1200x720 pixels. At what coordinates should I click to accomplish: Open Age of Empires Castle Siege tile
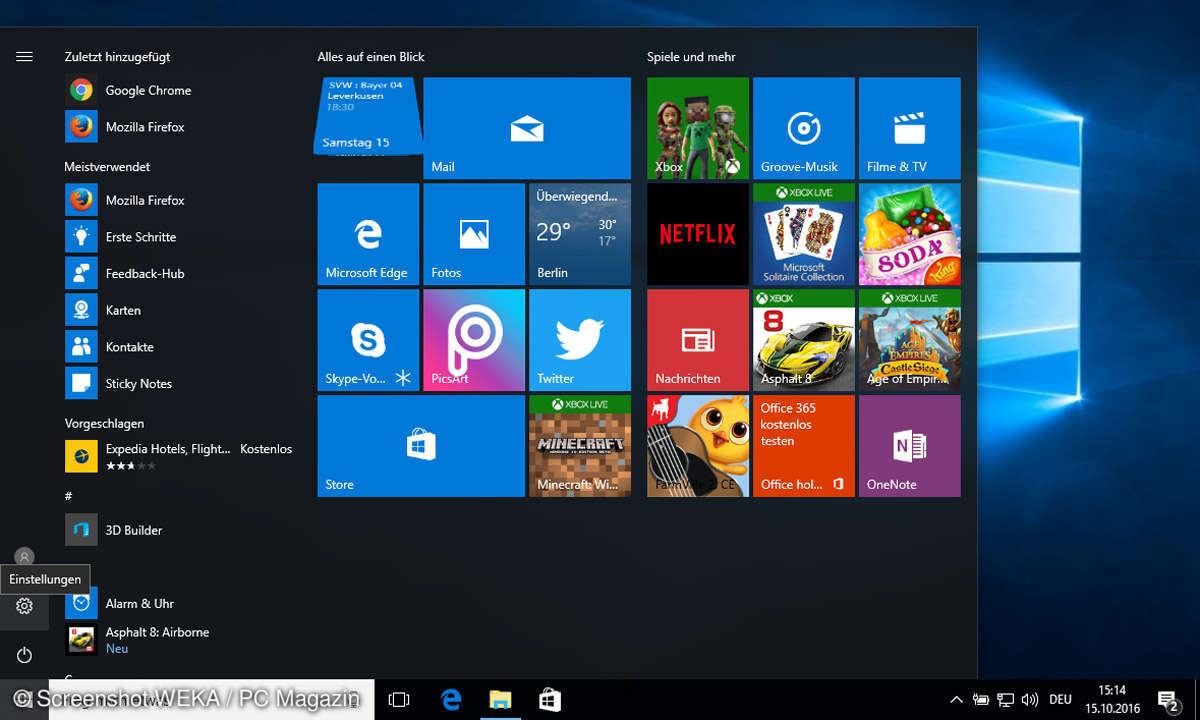point(910,340)
